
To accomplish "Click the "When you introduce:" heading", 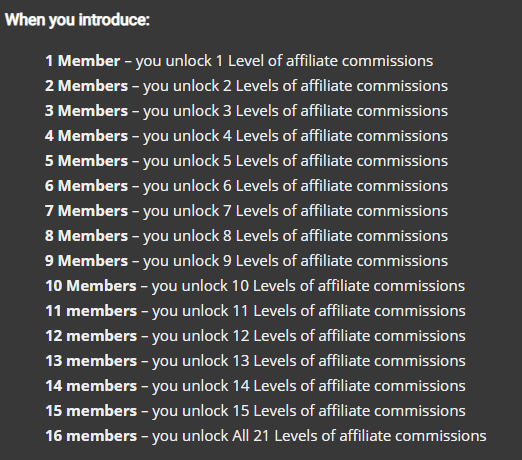I will (77, 20).
